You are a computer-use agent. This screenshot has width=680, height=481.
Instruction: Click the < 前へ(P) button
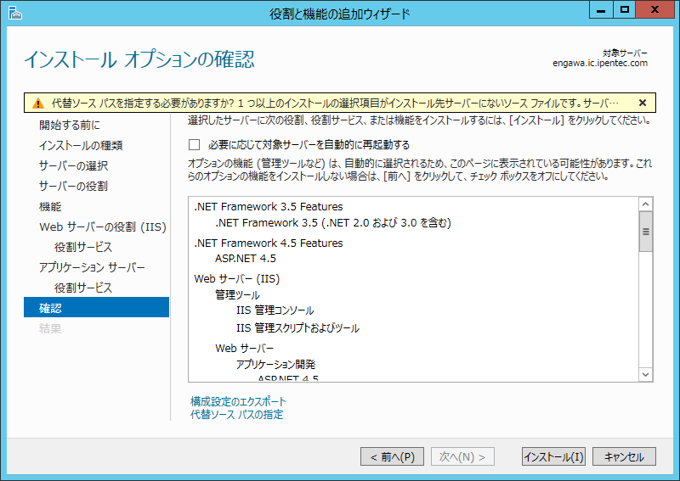pos(392,457)
